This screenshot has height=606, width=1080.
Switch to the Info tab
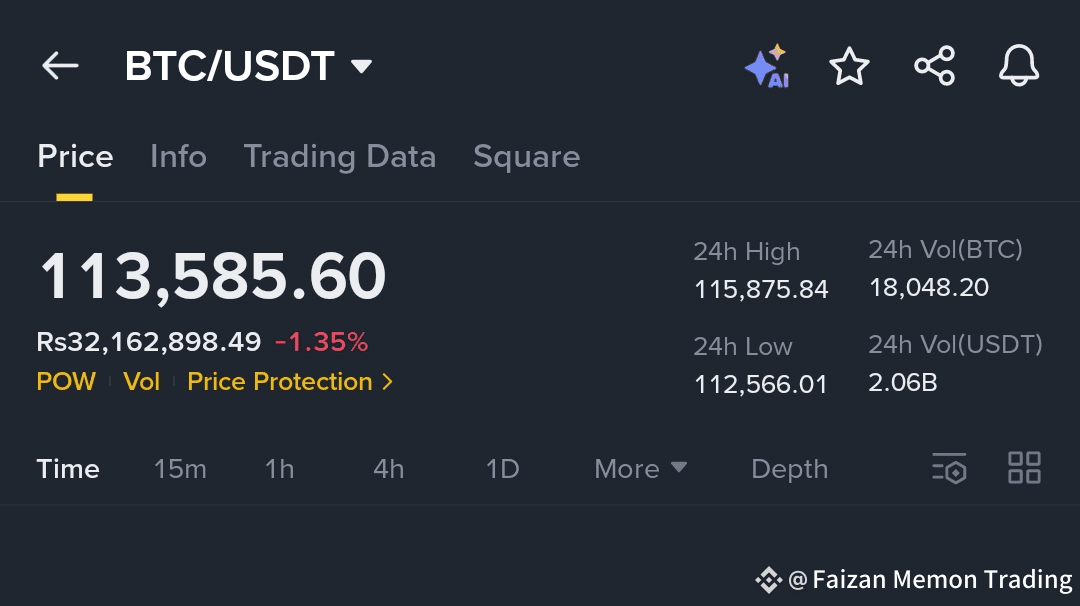pyautogui.click(x=178, y=157)
